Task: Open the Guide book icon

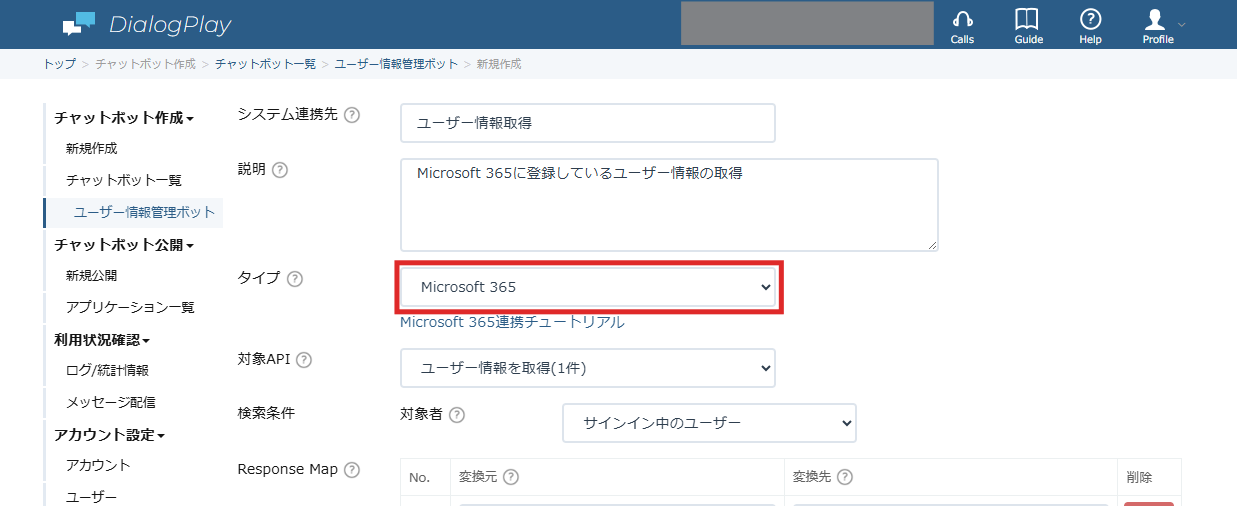Action: [1028, 26]
